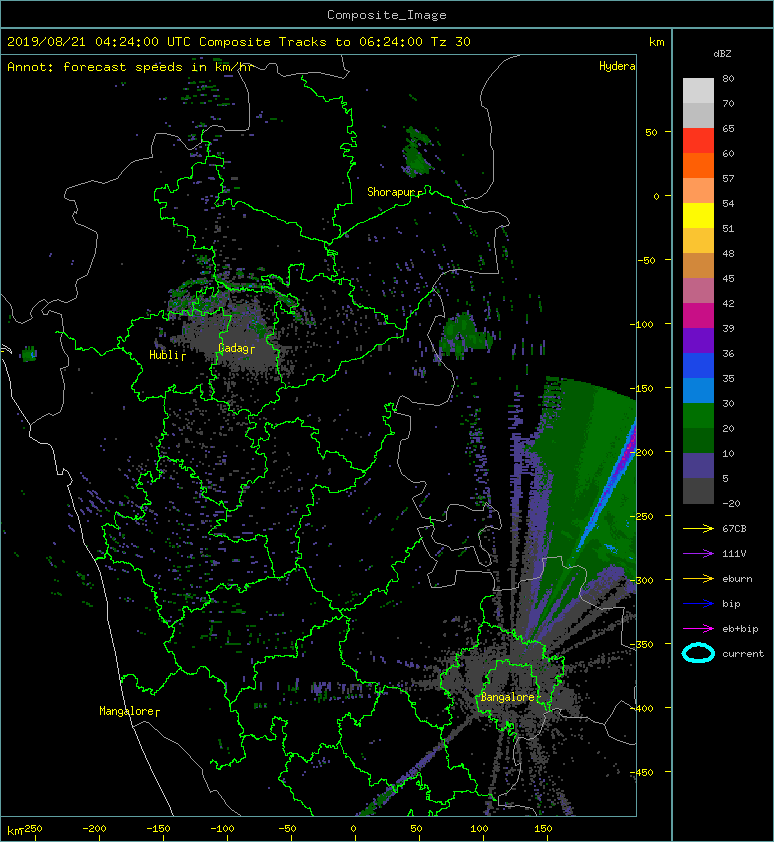This screenshot has width=774, height=842.
Task: Click the yellow 67CB track arrow in legend
Action: [x=698, y=529]
